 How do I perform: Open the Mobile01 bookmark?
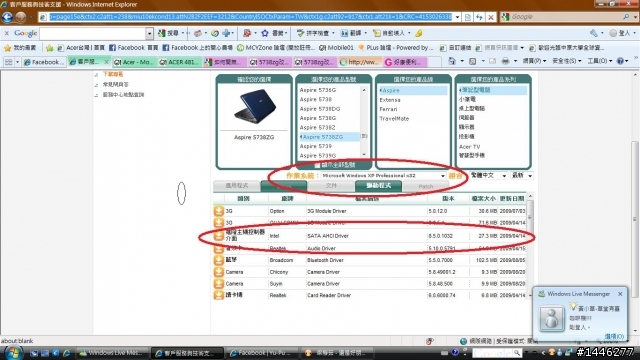pos(336,48)
